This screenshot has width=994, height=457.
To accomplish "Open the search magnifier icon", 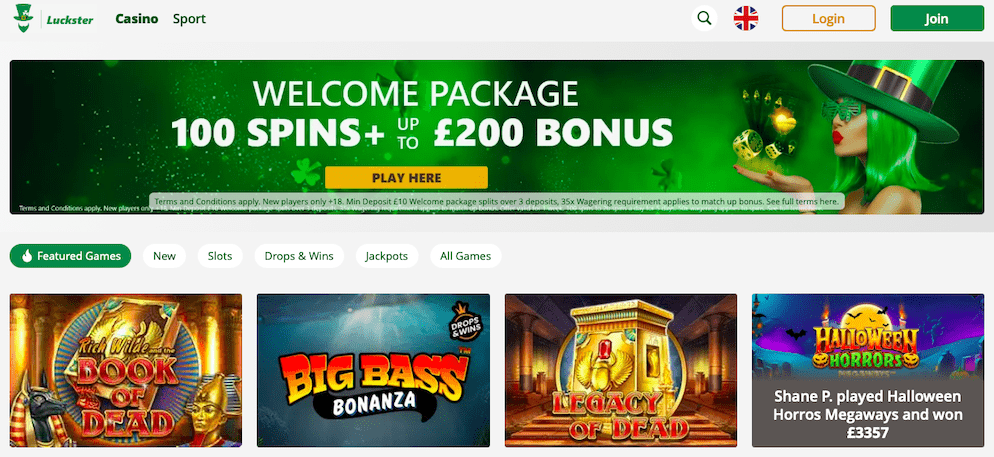I will tap(704, 18).
